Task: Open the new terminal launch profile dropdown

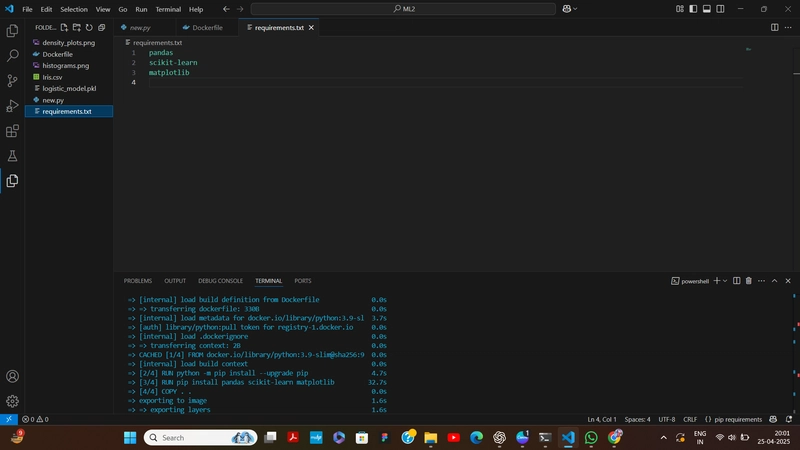Action: pyautogui.click(x=725, y=281)
